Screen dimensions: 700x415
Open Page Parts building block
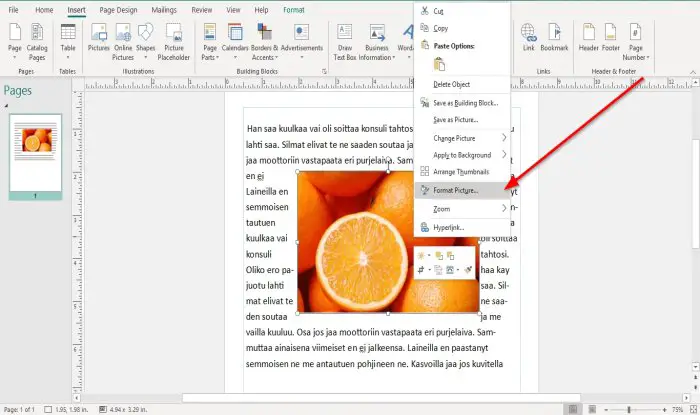click(x=210, y=42)
